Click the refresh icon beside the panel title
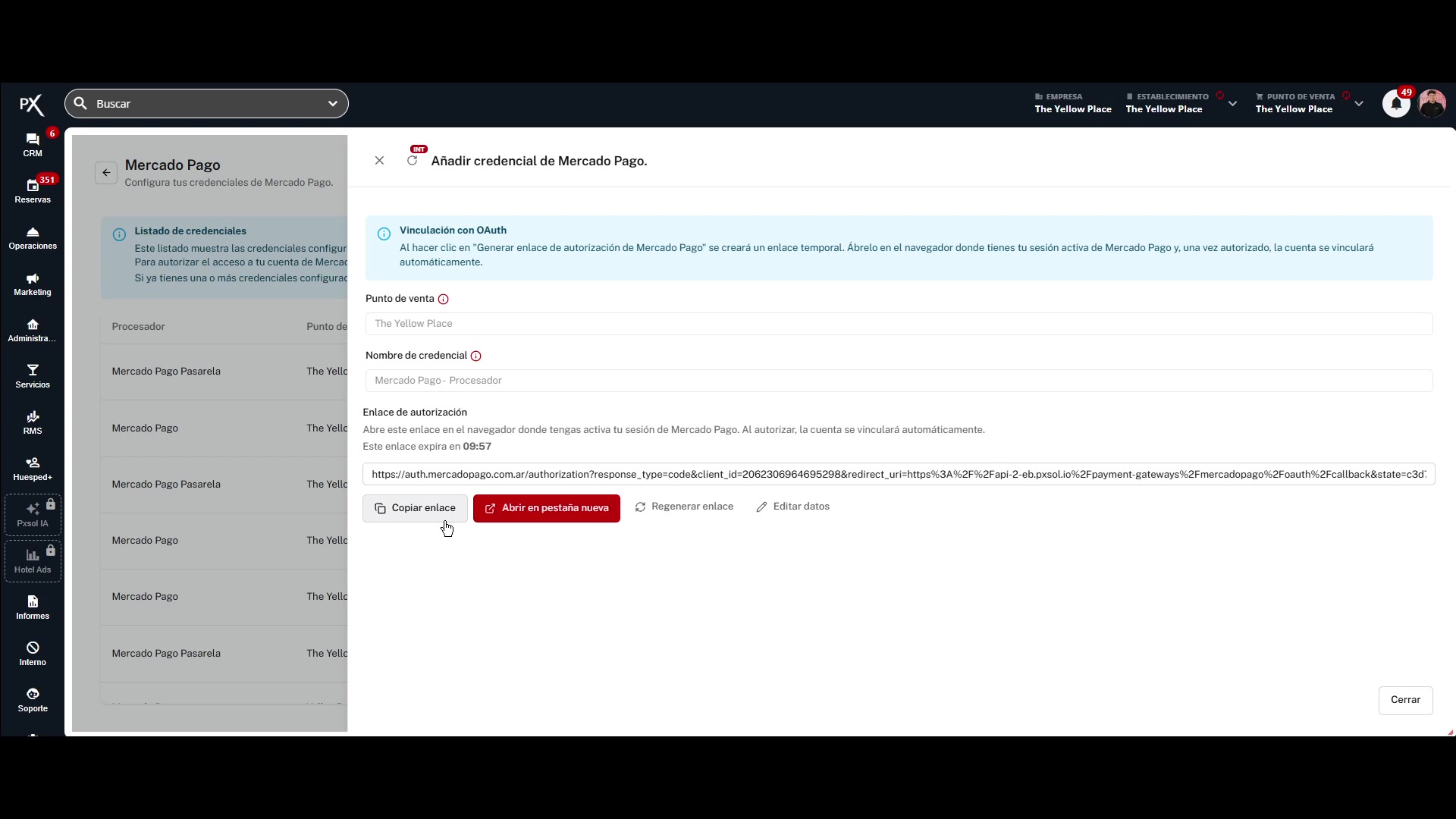The image size is (1456, 819). pos(412,161)
